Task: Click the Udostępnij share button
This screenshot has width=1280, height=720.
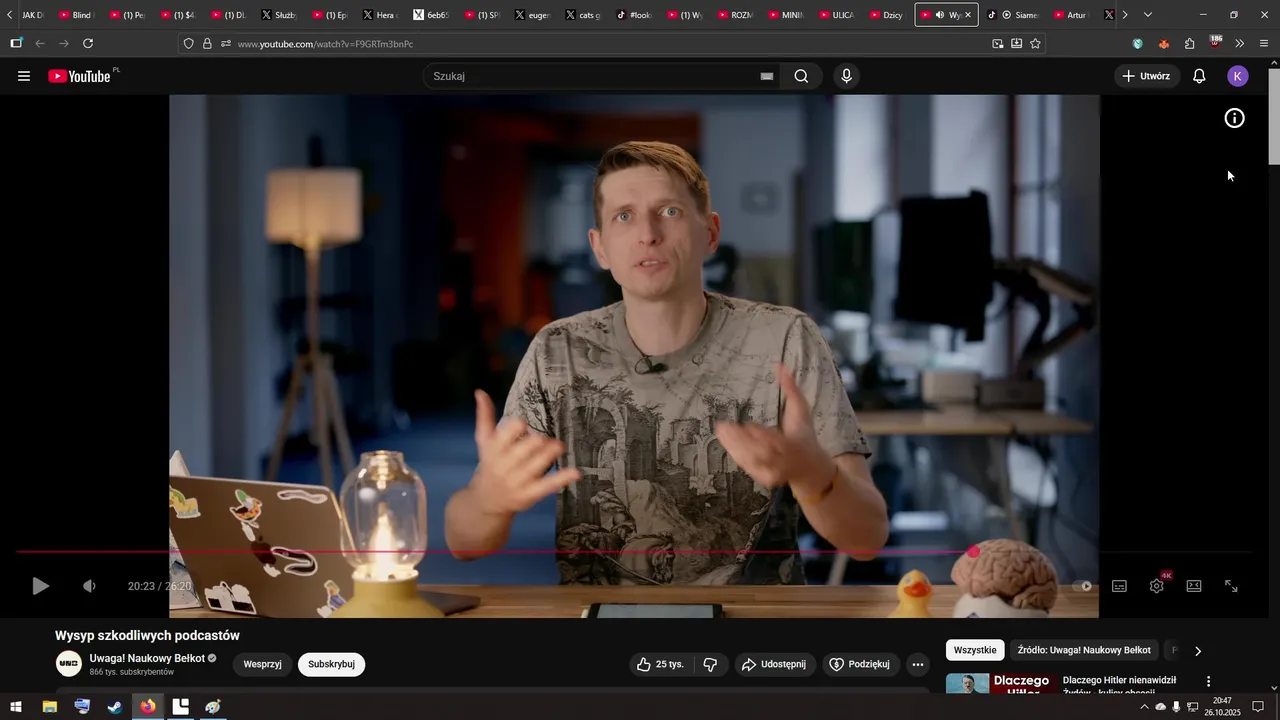Action: (773, 664)
